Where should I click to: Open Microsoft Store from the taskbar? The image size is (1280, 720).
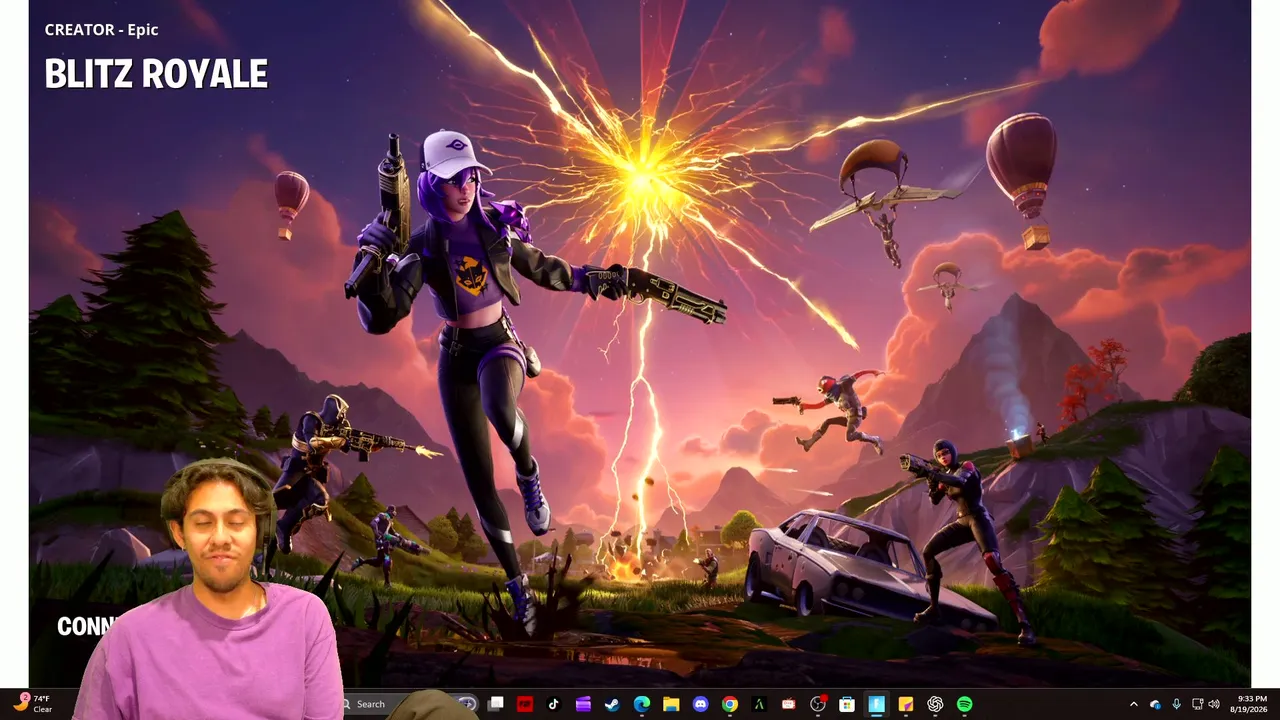pos(847,704)
